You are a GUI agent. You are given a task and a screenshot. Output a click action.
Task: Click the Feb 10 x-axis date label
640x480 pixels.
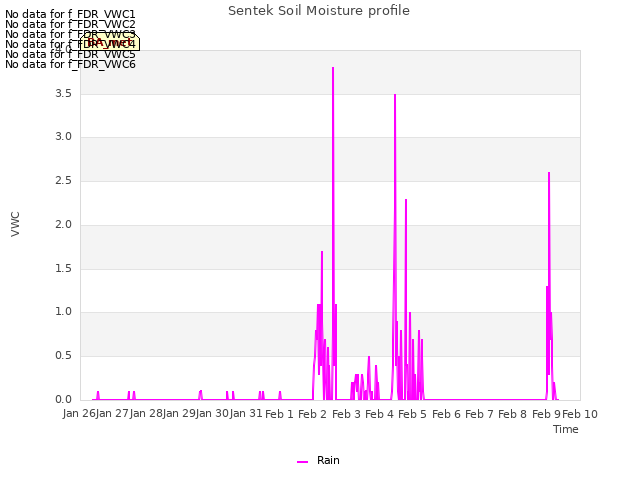pyautogui.click(x=580, y=414)
